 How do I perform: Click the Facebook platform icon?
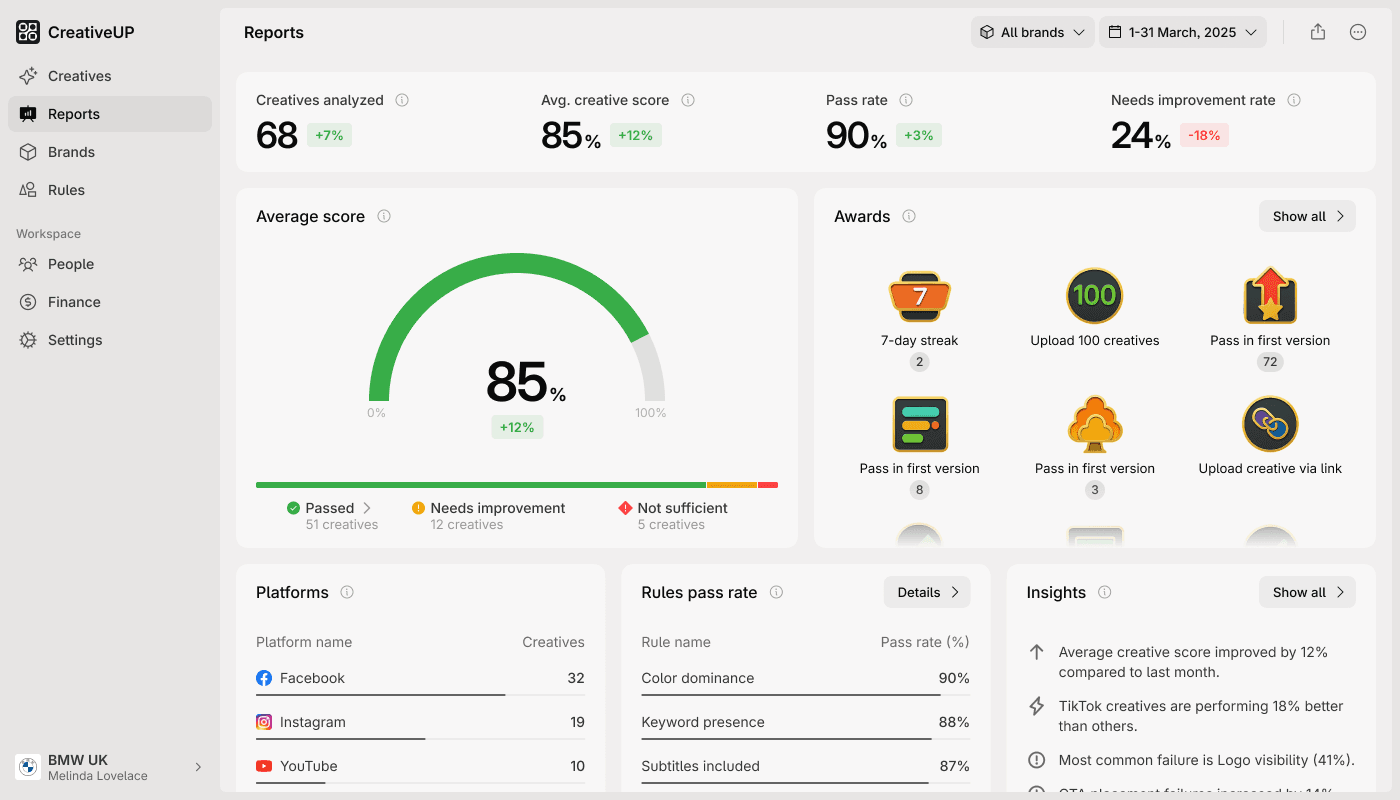[x=264, y=678]
